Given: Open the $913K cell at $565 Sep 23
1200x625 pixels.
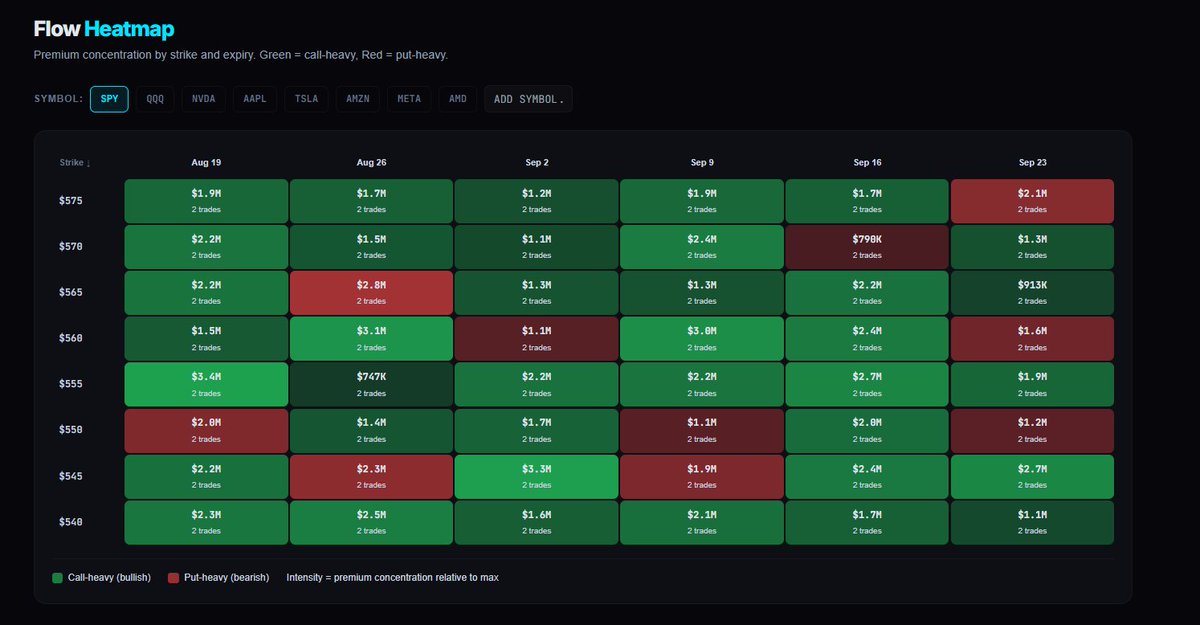Looking at the screenshot, I should point(1033,293).
